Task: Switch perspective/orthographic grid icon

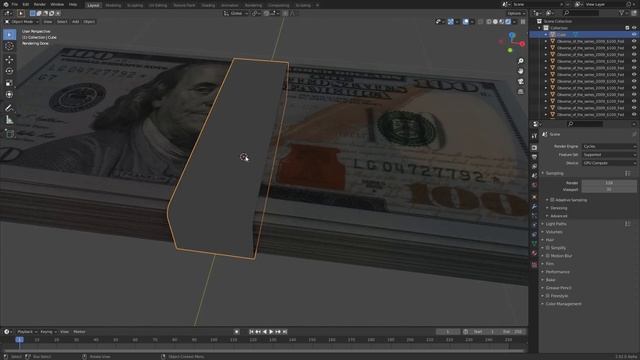Action: (x=521, y=91)
